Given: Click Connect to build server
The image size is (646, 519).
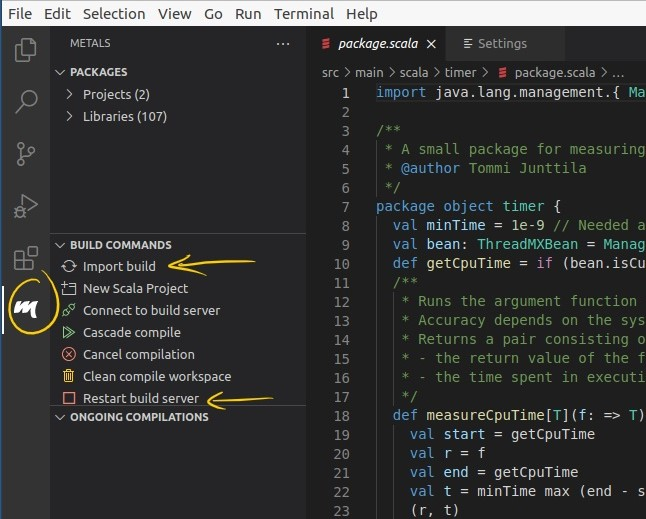Looking at the screenshot, I should [x=151, y=310].
